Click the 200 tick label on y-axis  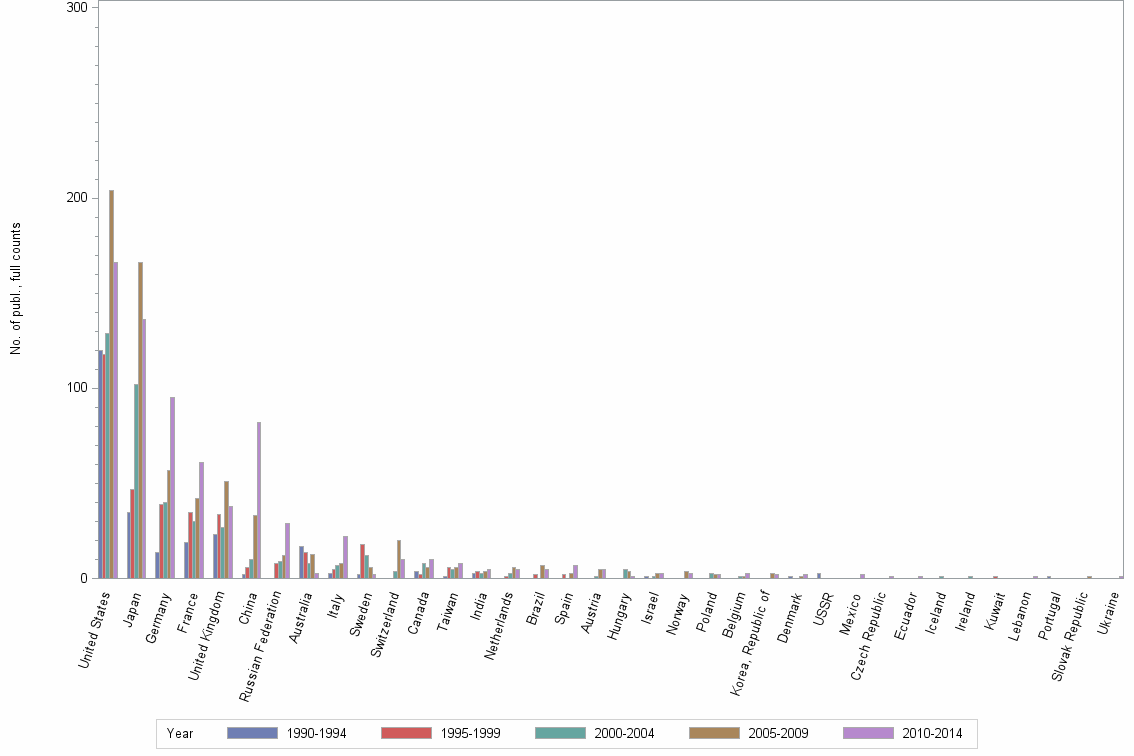79,196
